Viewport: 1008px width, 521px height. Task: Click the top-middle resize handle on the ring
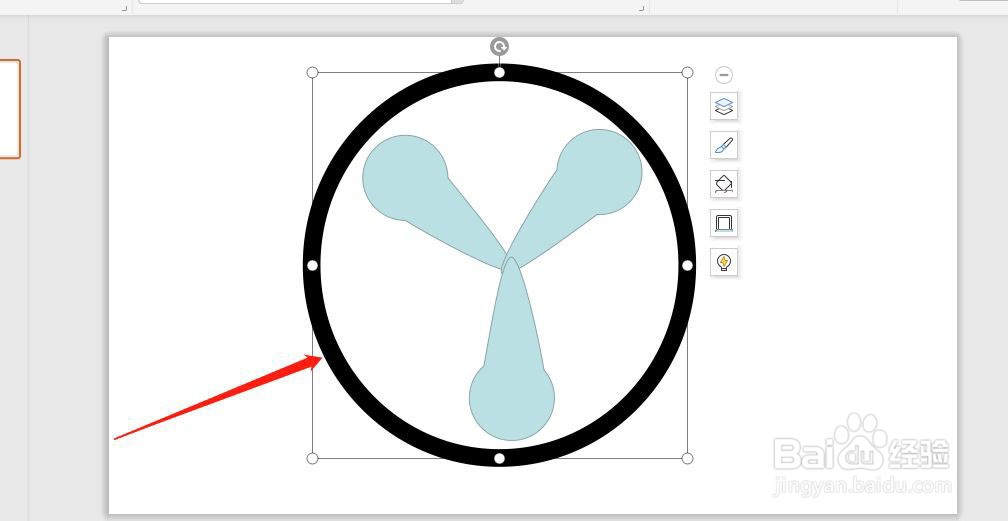(x=500, y=73)
